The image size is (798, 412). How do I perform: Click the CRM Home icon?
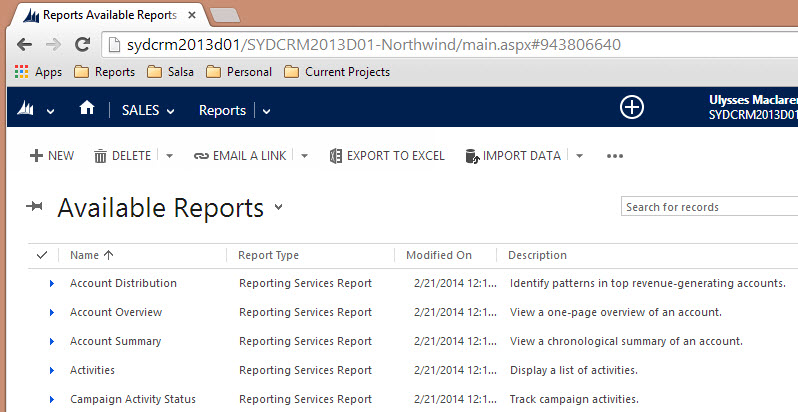point(87,109)
